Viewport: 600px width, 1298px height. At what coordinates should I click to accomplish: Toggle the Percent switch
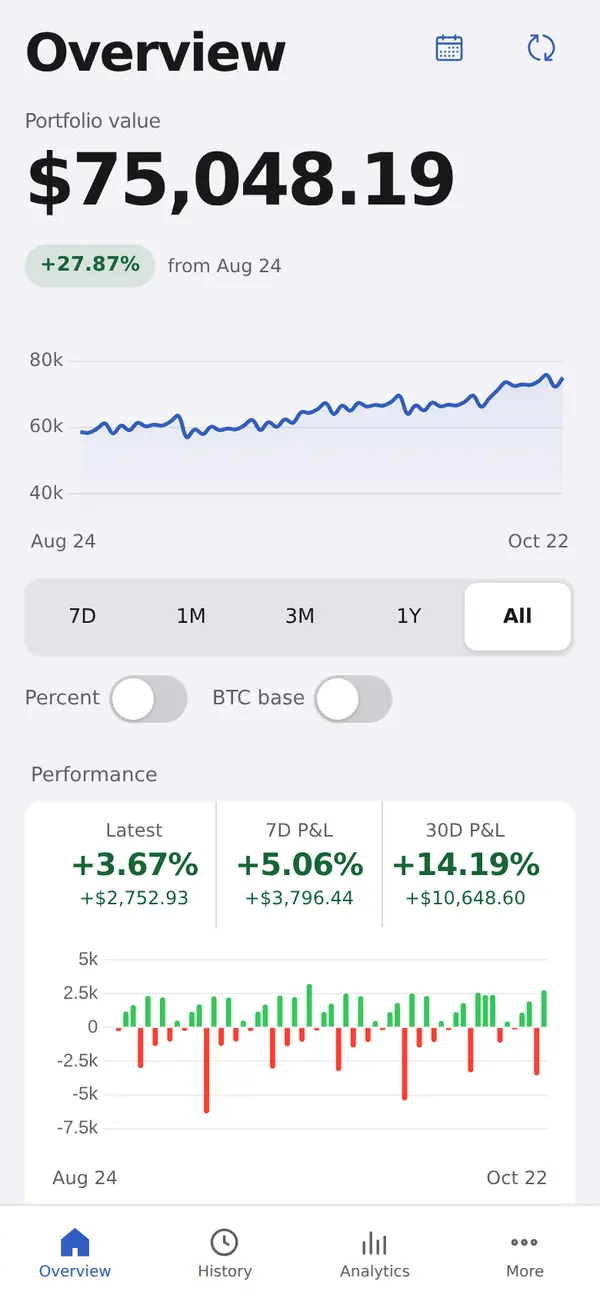click(148, 699)
